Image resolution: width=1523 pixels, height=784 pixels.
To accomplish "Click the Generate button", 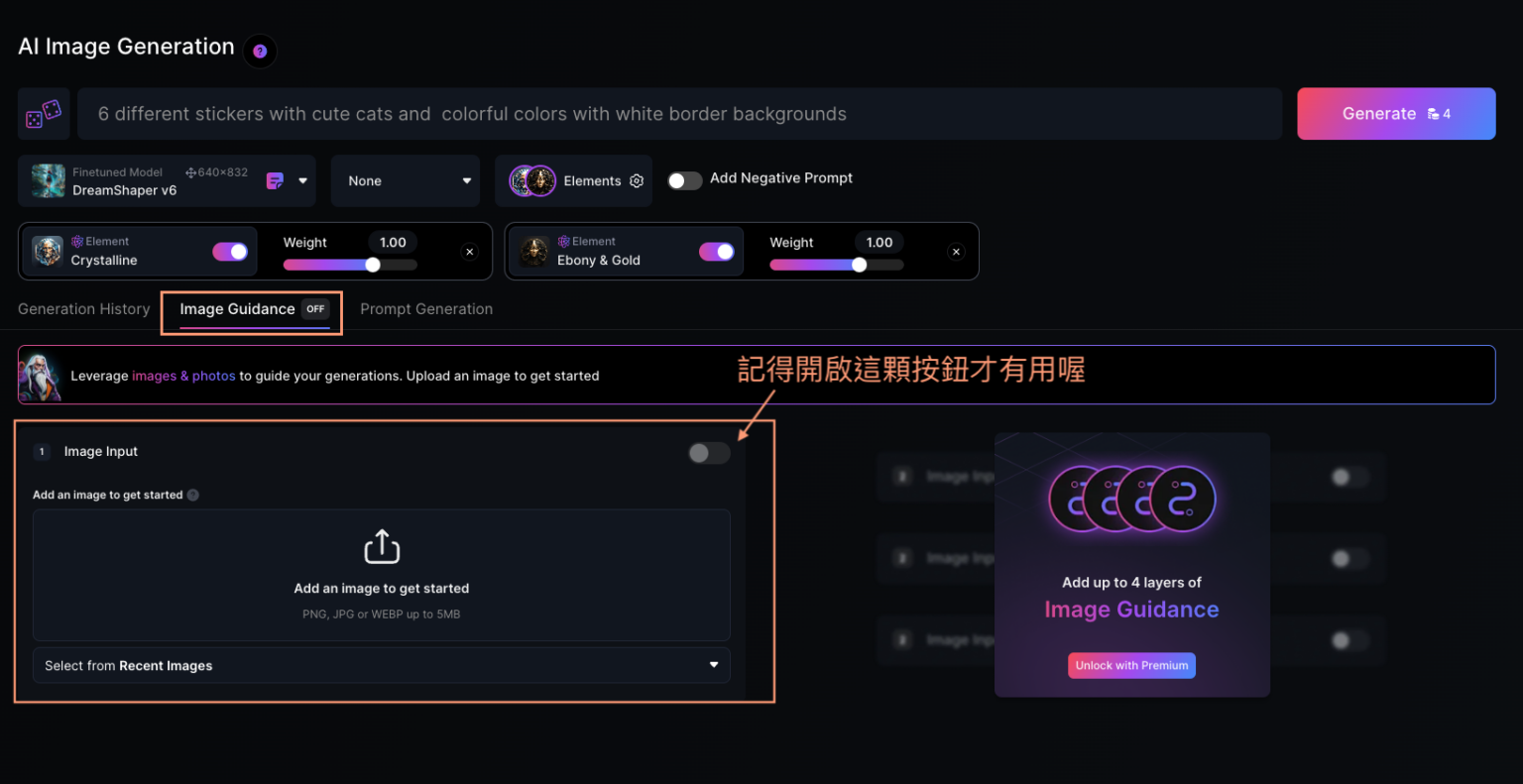I will [x=1396, y=114].
